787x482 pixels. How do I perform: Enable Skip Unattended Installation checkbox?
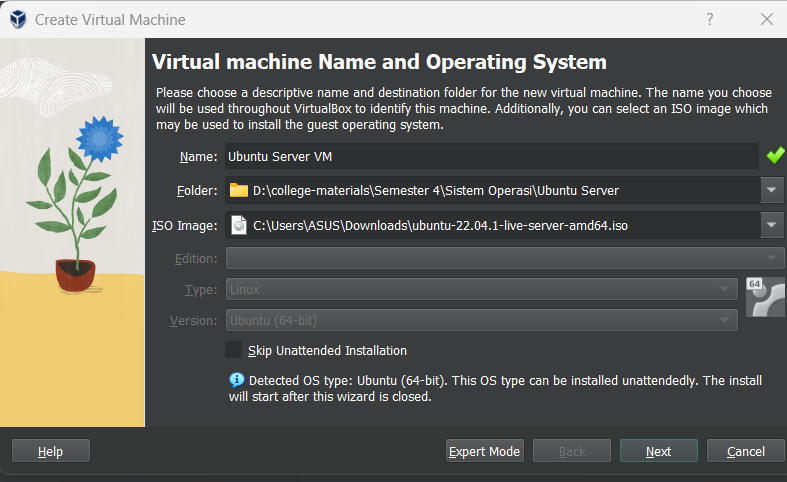coord(234,350)
